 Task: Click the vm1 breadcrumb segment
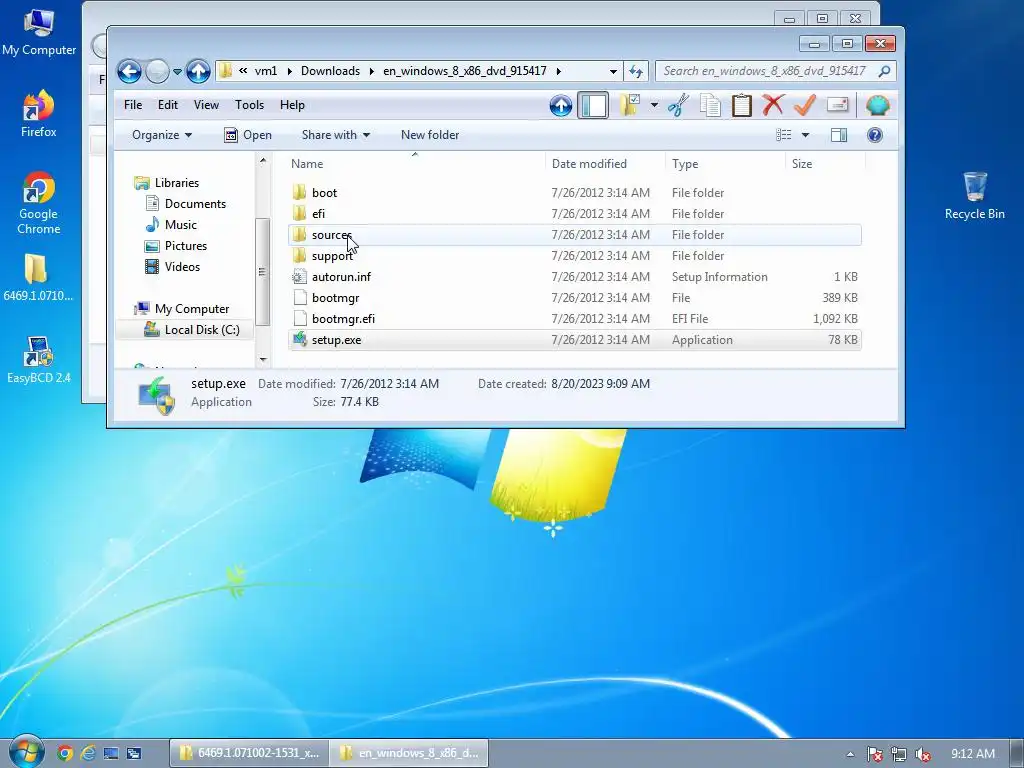click(x=266, y=71)
